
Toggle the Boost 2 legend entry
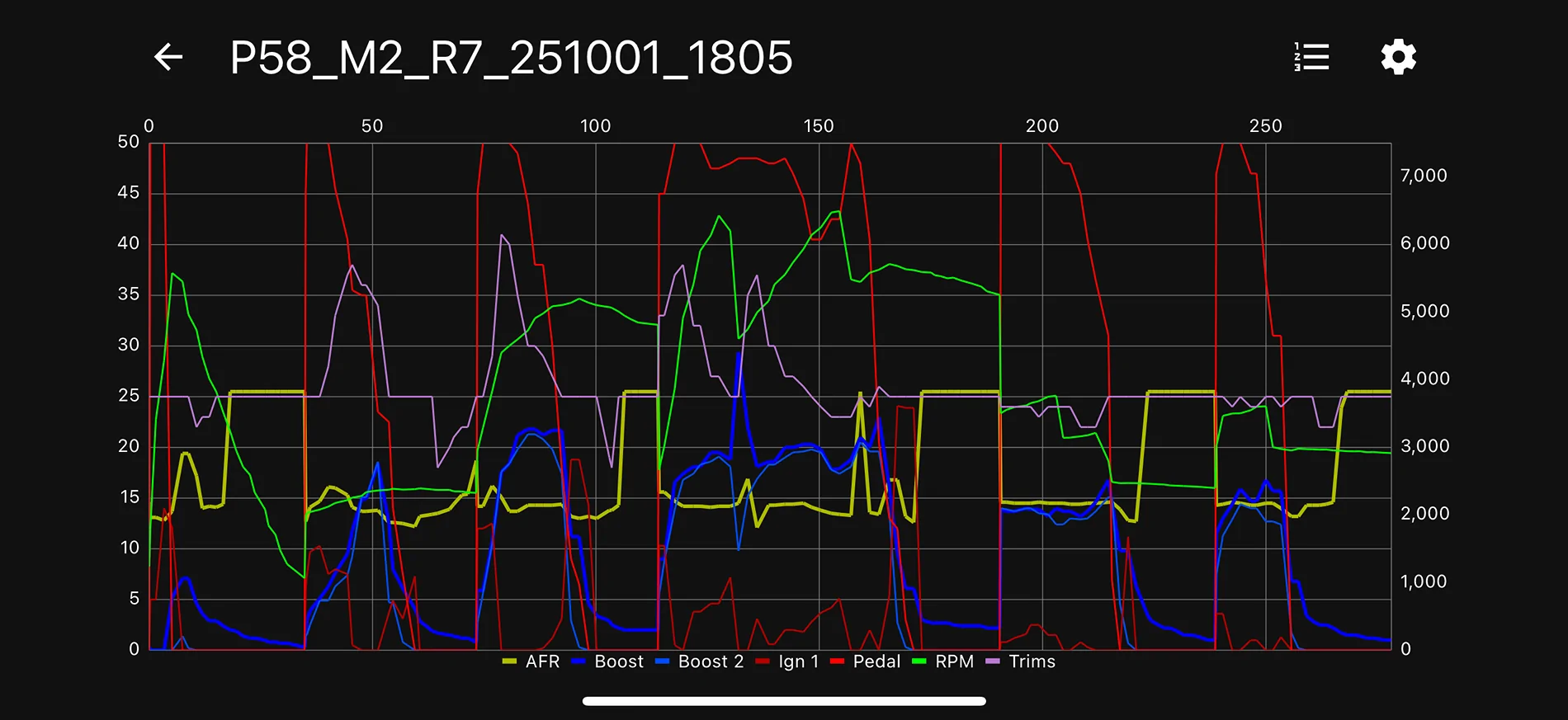click(x=699, y=661)
